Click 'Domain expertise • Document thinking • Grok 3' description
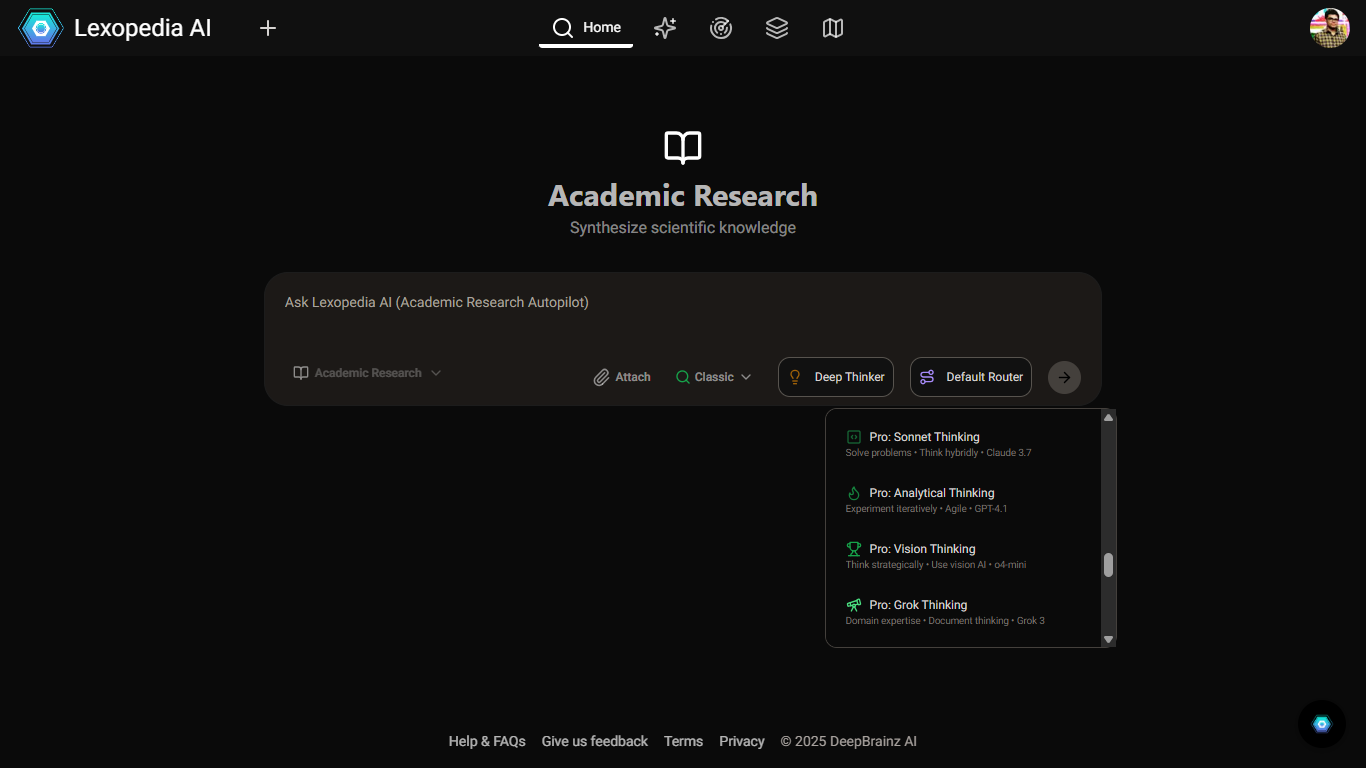 tap(945, 621)
